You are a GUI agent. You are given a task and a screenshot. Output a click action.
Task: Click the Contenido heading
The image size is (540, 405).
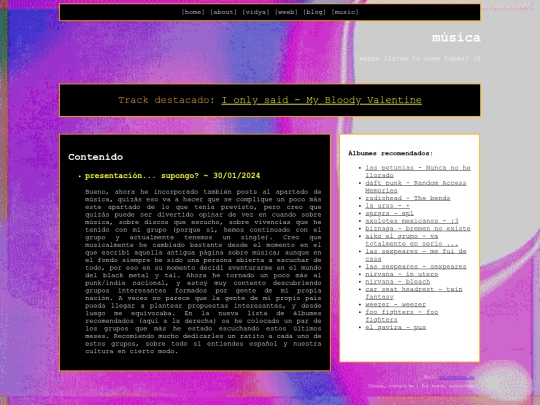pyautogui.click(x=95, y=157)
